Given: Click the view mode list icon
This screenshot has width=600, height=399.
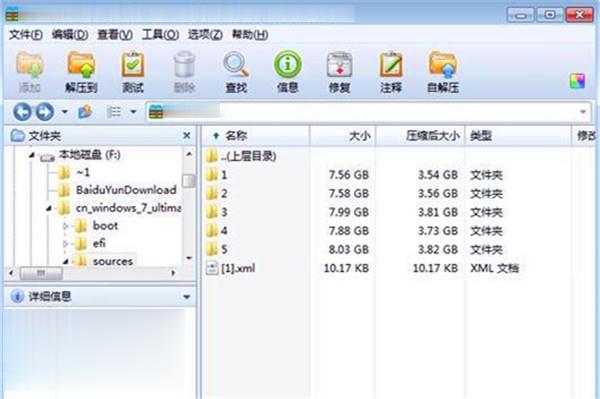Looking at the screenshot, I should tap(113, 112).
